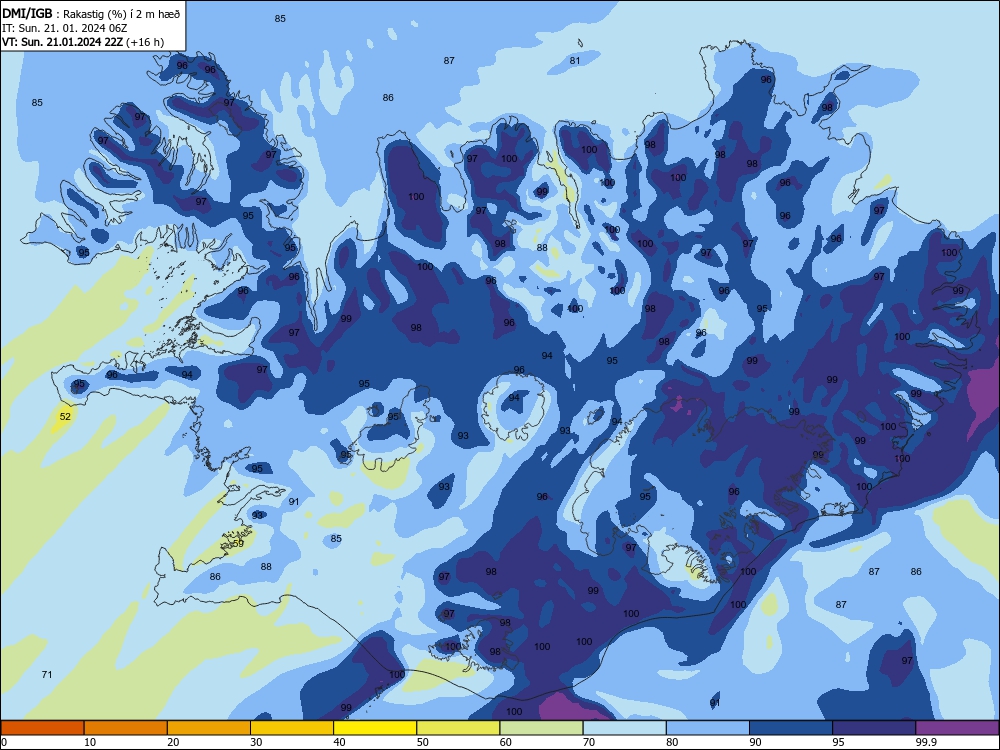Image resolution: width=1000 pixels, height=750 pixels.
Task: Select the bright yellow 40–50 legend swatch
Action: point(375,728)
